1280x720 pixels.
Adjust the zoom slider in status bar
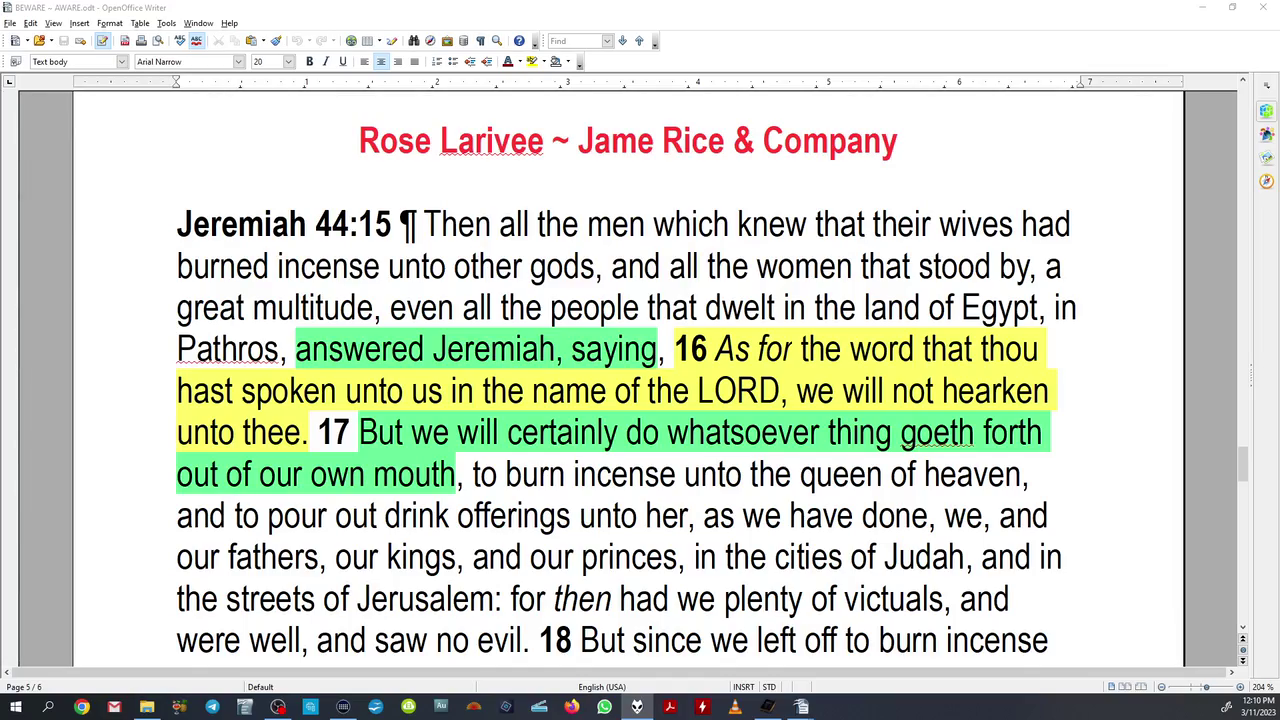tap(1205, 687)
